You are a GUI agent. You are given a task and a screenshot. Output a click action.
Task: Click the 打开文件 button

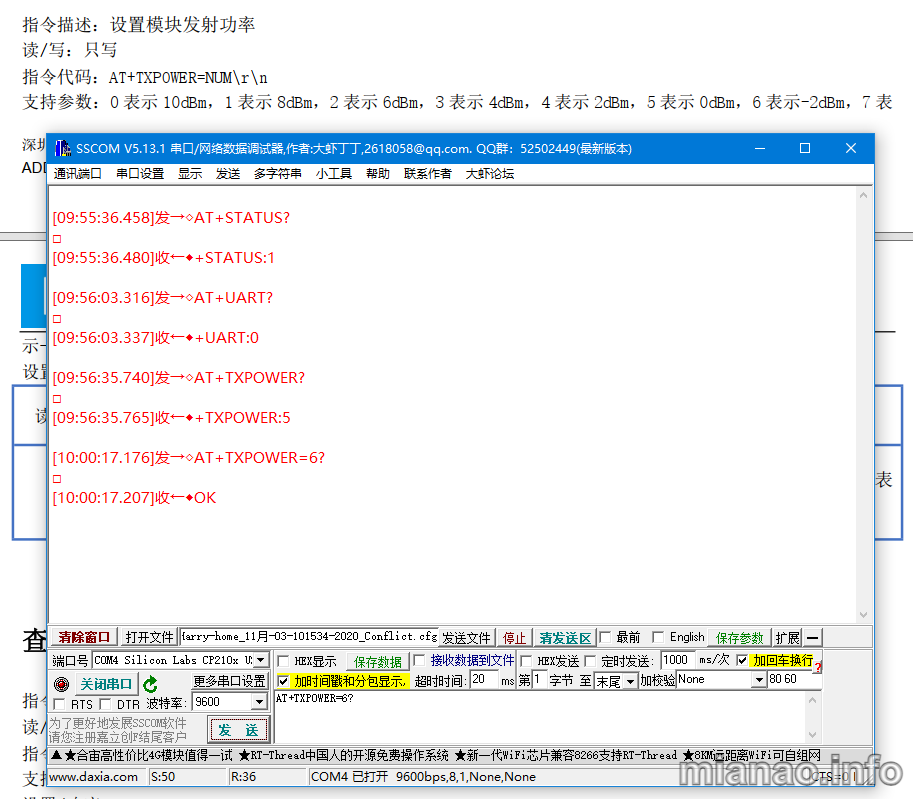(150, 638)
